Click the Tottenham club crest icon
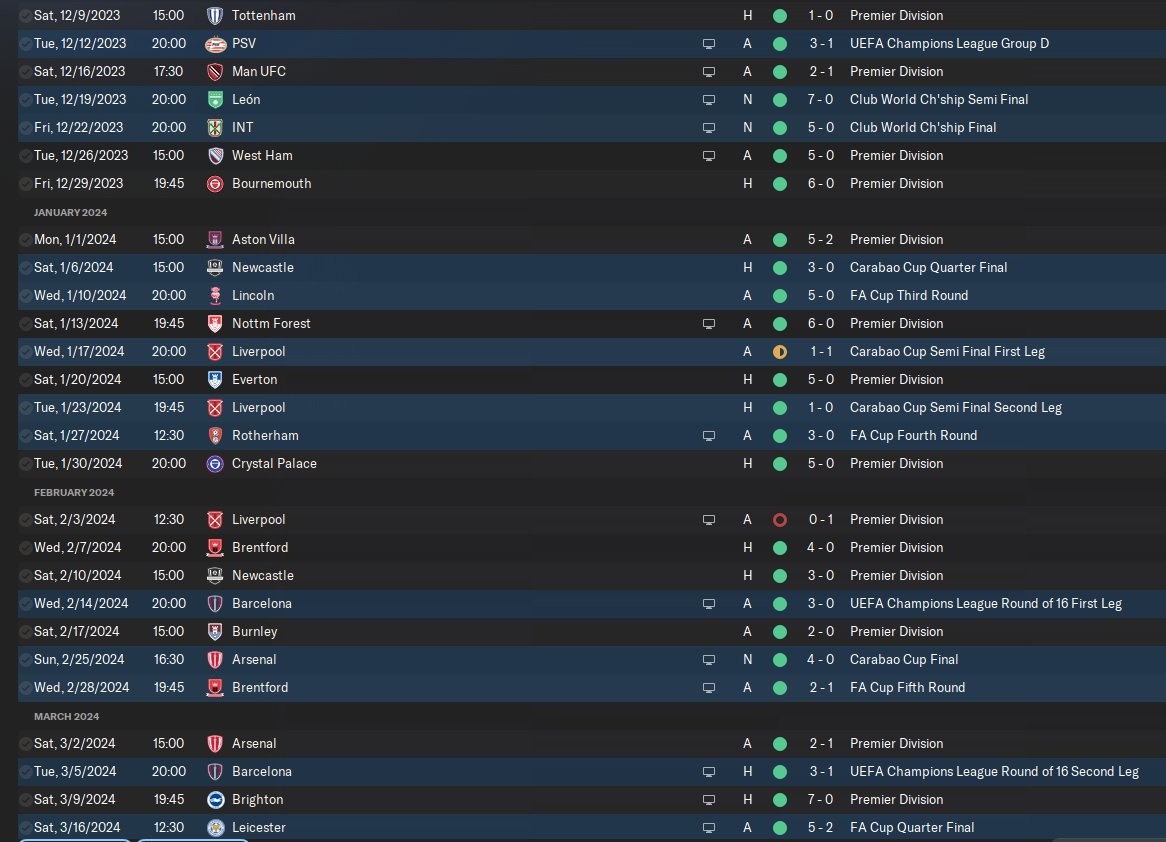 click(x=215, y=16)
